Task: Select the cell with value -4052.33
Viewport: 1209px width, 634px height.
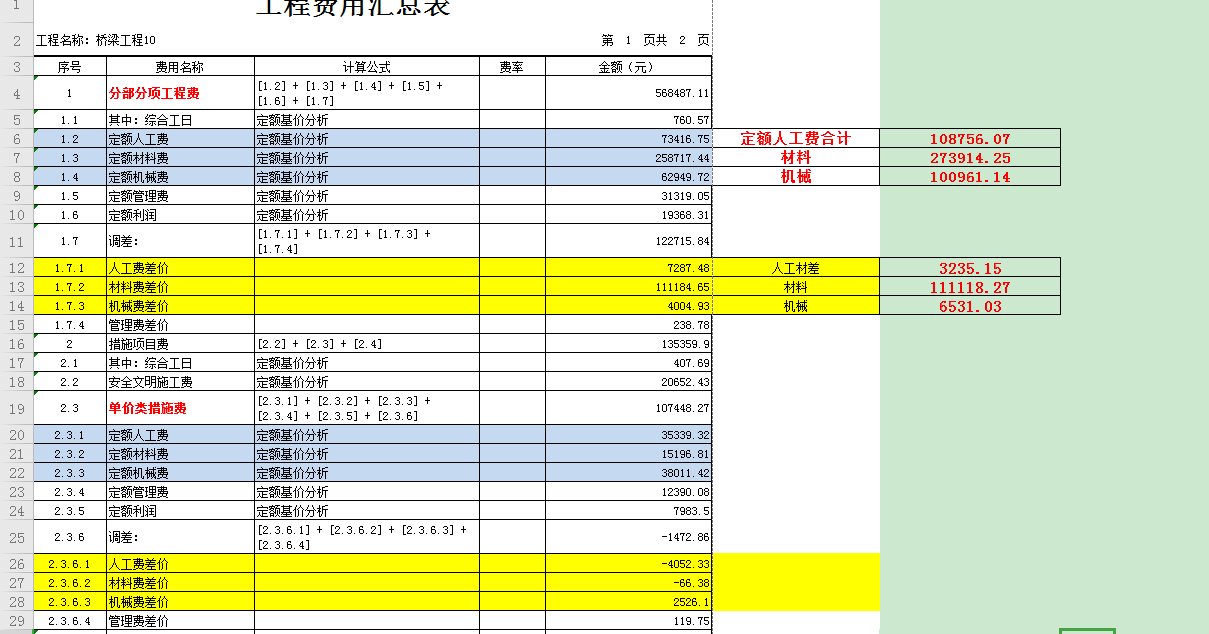Action: tap(628, 564)
